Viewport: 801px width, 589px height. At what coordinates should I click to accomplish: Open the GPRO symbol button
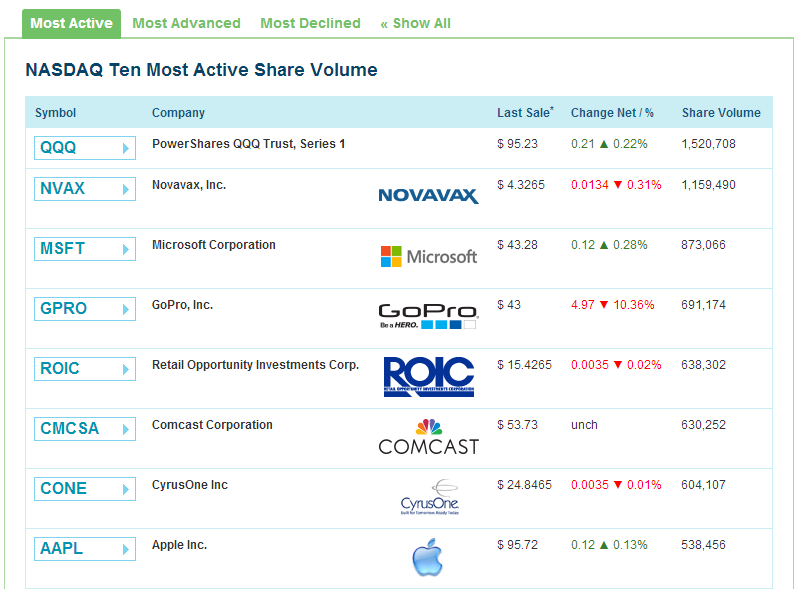[x=84, y=309]
